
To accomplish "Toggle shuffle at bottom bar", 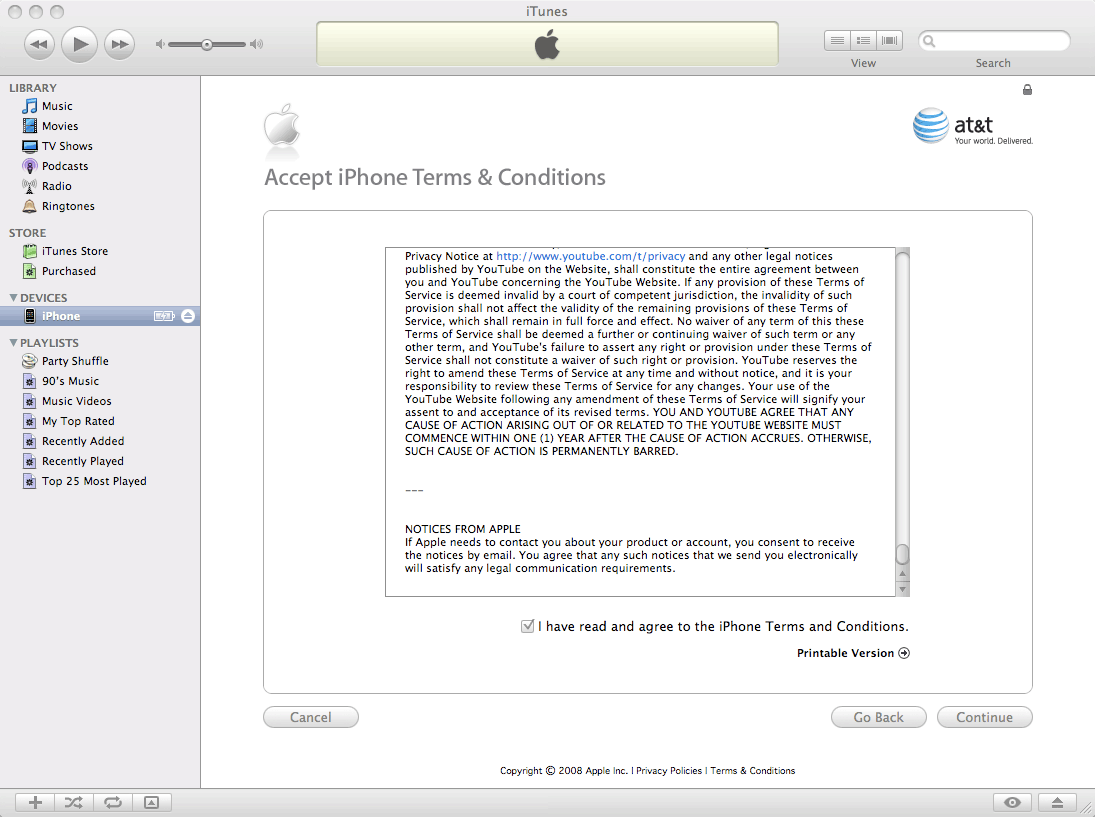I will [x=74, y=802].
